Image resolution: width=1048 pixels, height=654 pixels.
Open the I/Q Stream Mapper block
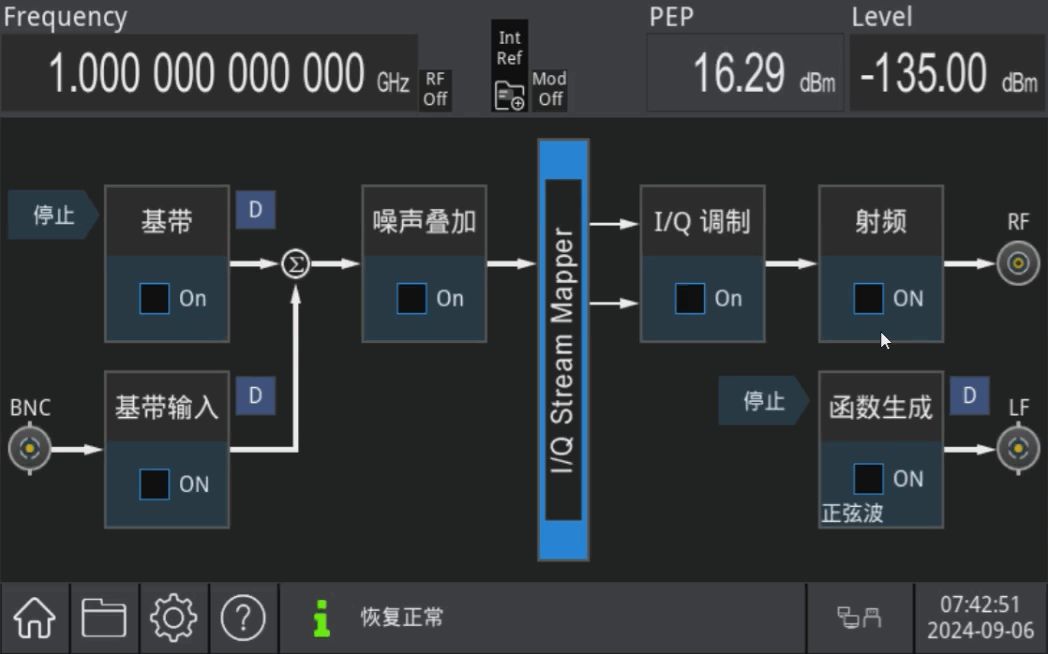coord(563,350)
